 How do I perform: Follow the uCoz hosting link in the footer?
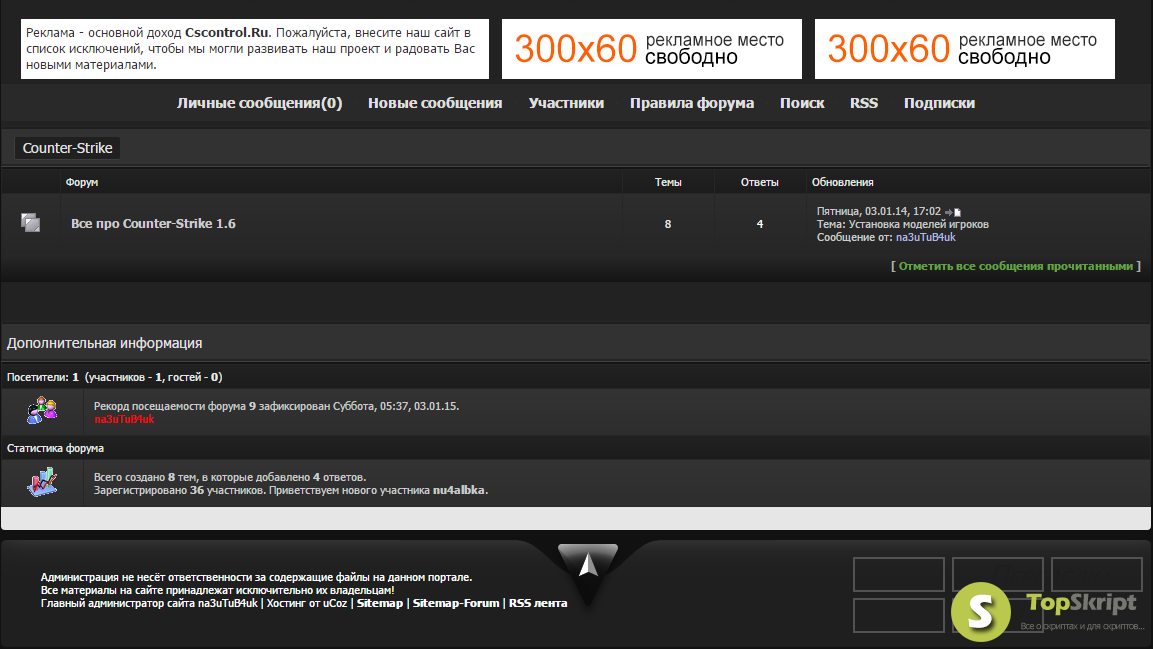click(335, 603)
